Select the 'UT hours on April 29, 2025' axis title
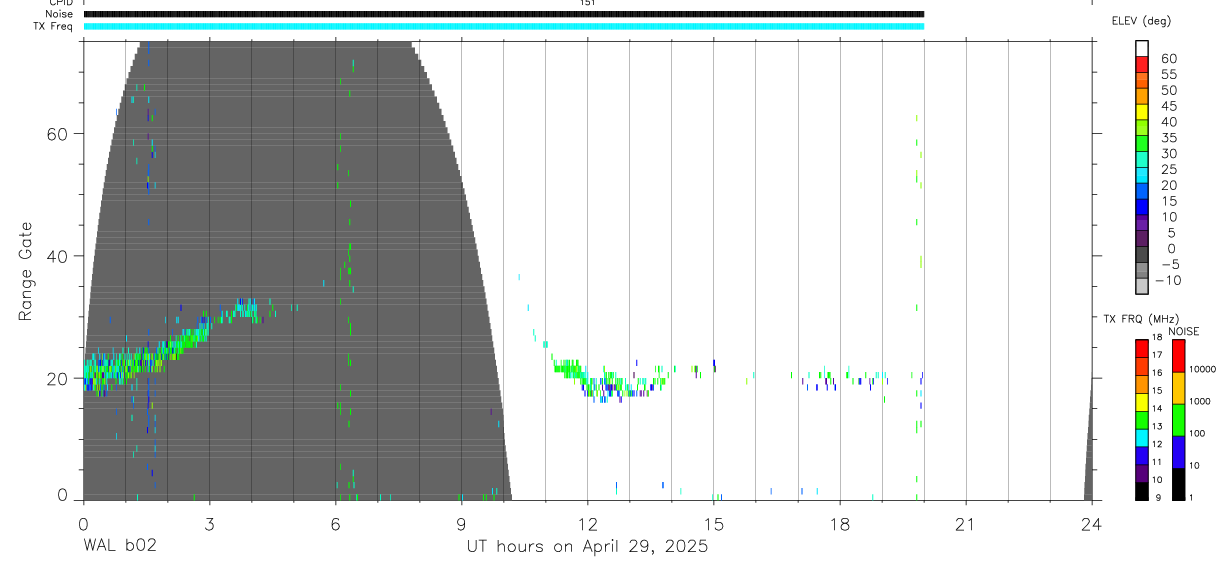Screen dimensions: 1228x567 [587, 546]
